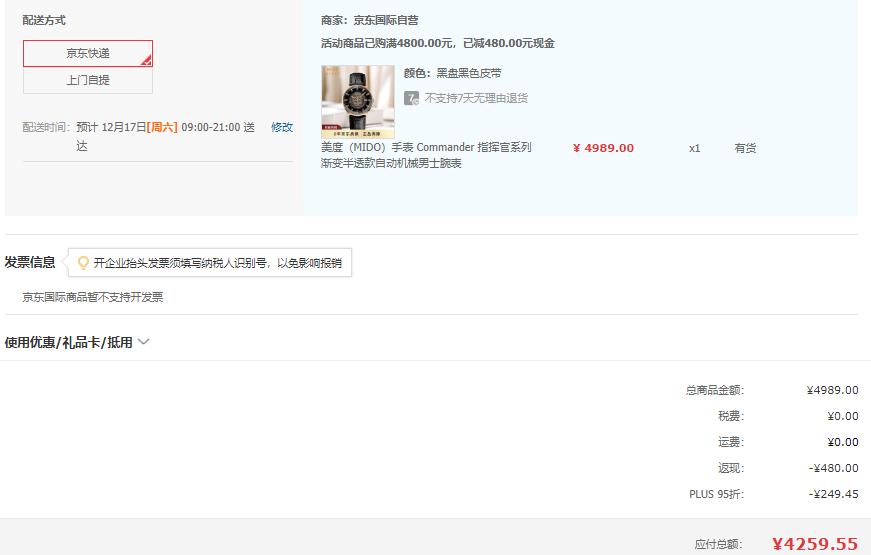Click 京东国际商品暂不支持开发票 notice
The height and width of the screenshot is (555, 871).
(x=93, y=297)
